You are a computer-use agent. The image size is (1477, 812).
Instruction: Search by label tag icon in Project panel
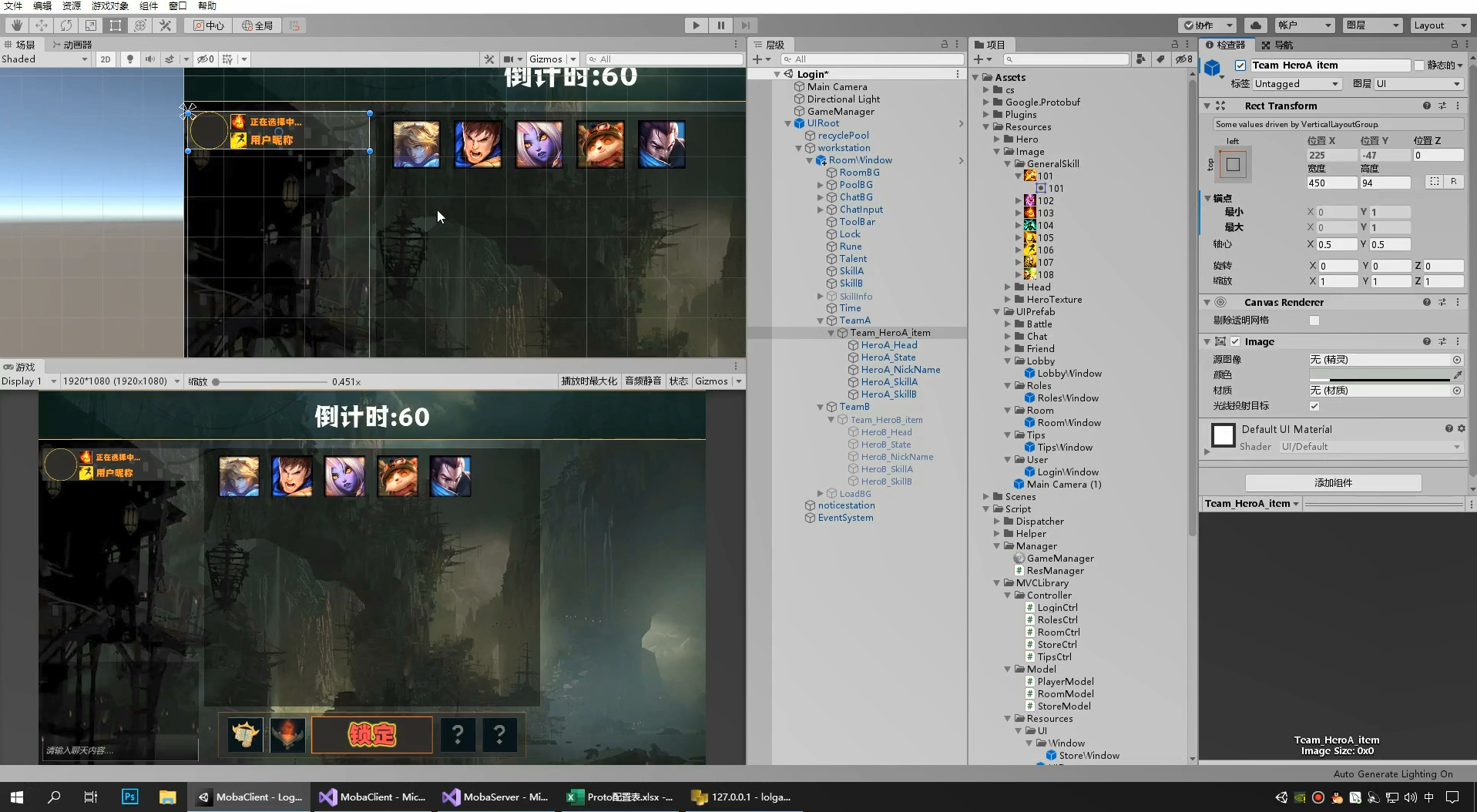tap(1160, 59)
